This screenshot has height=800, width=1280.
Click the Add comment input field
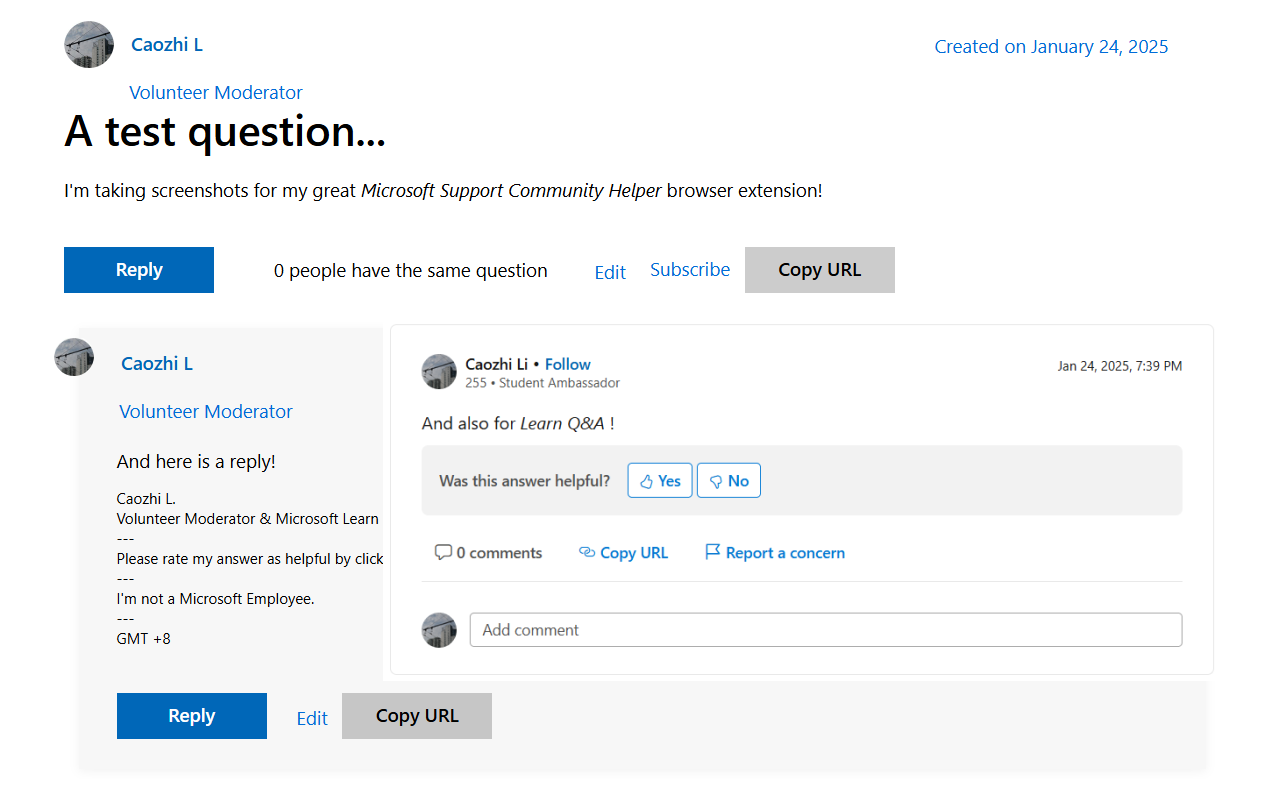click(x=826, y=630)
